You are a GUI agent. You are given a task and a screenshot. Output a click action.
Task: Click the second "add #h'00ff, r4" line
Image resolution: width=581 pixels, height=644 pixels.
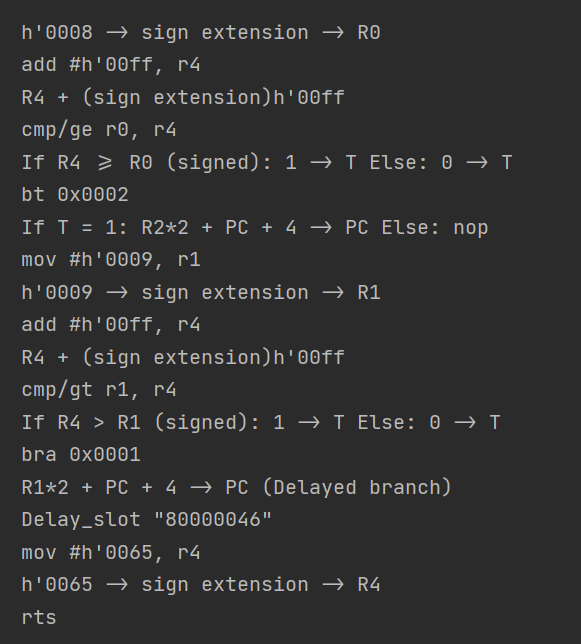click(x=111, y=325)
